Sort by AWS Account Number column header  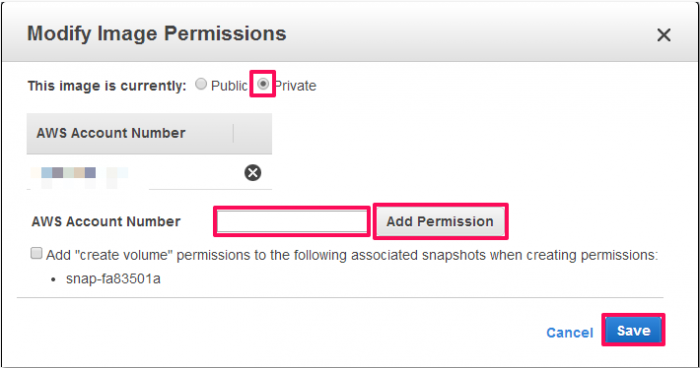click(x=111, y=133)
